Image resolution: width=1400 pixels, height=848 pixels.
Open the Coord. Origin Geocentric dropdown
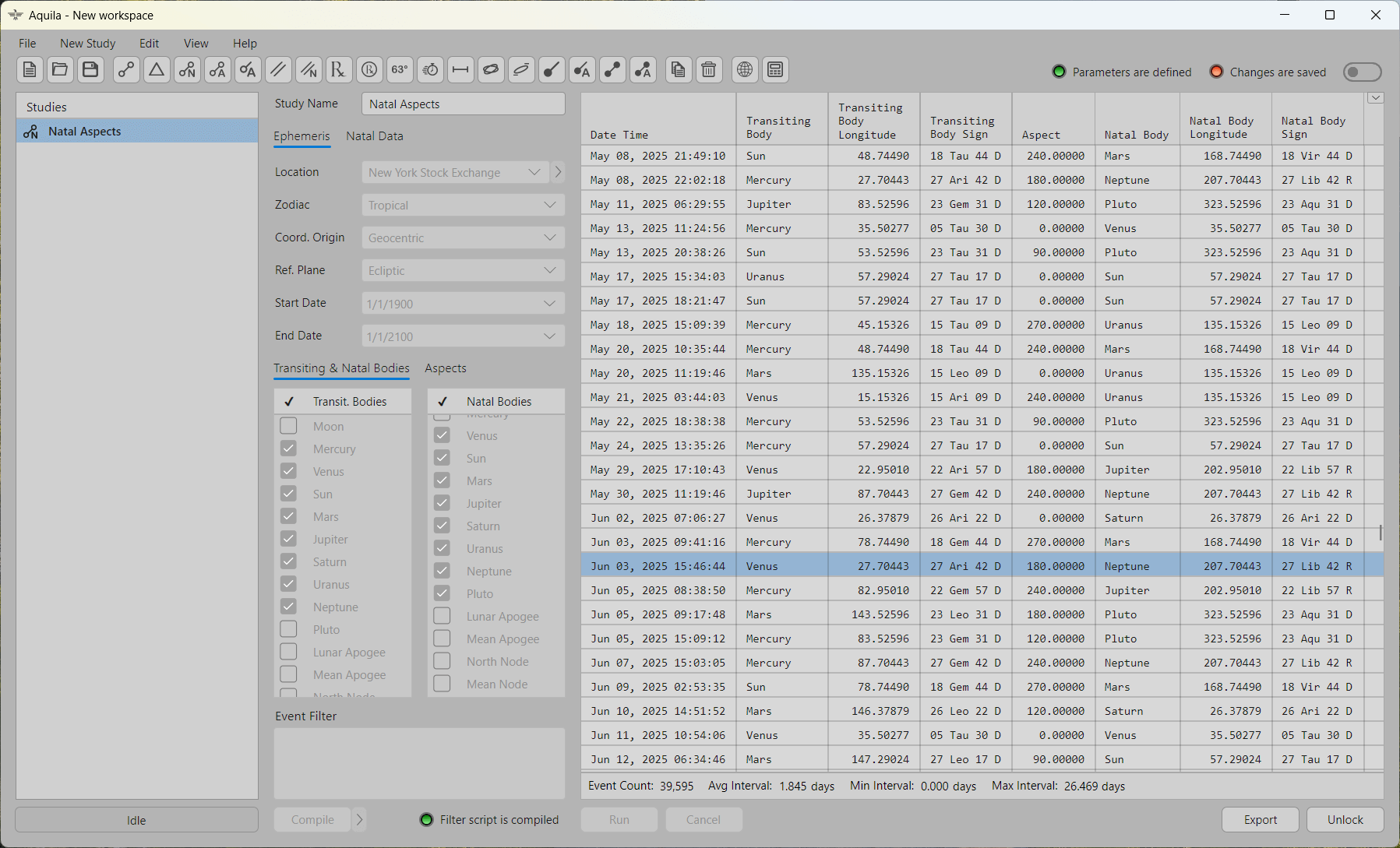pos(464,238)
